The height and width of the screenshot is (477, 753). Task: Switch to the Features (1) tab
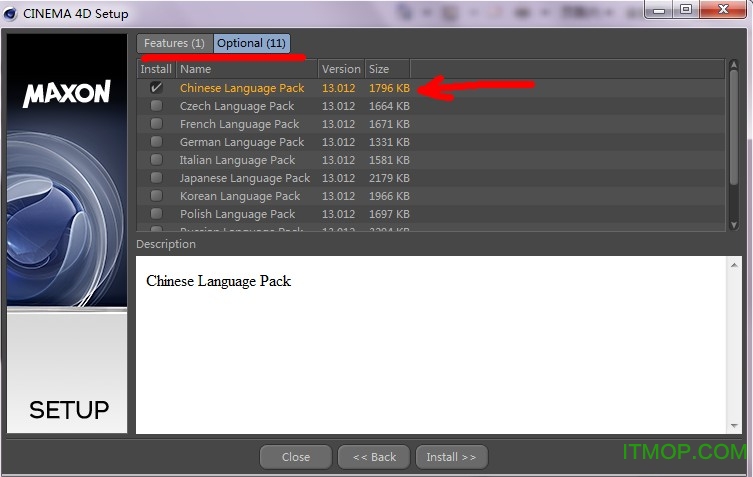[x=174, y=43]
